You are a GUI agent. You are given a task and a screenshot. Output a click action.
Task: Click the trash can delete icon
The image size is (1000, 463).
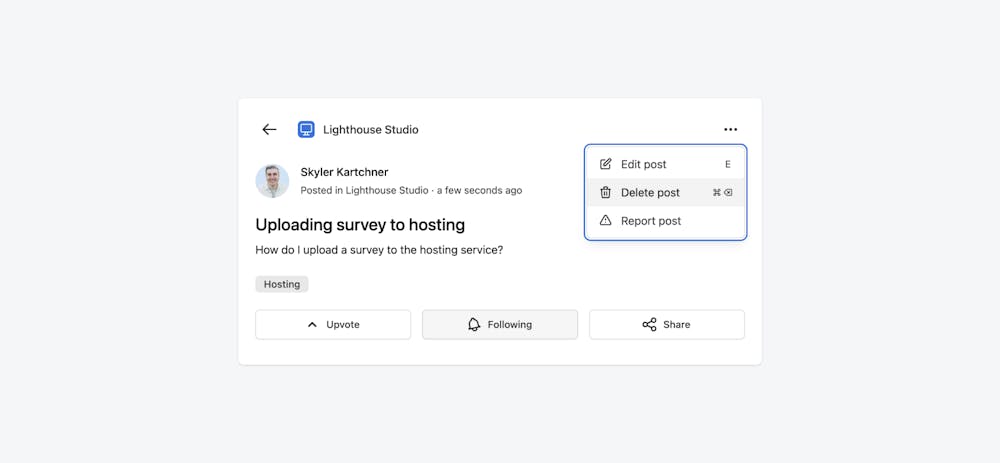coord(605,193)
